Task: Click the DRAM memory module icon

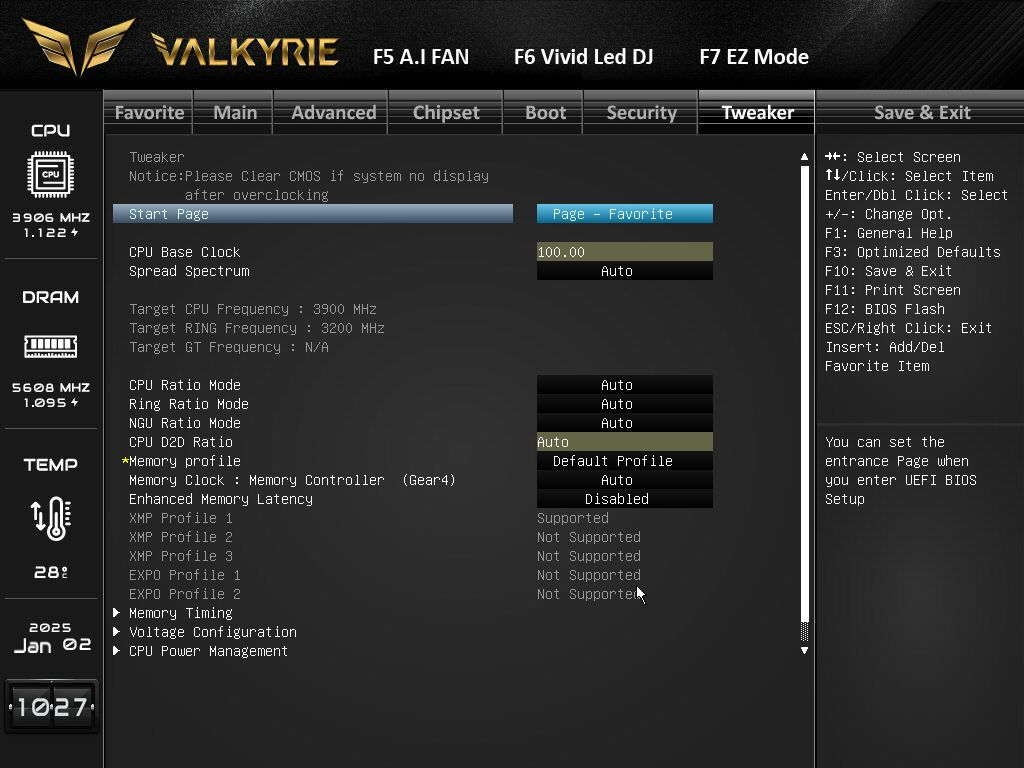Action: pos(50,346)
